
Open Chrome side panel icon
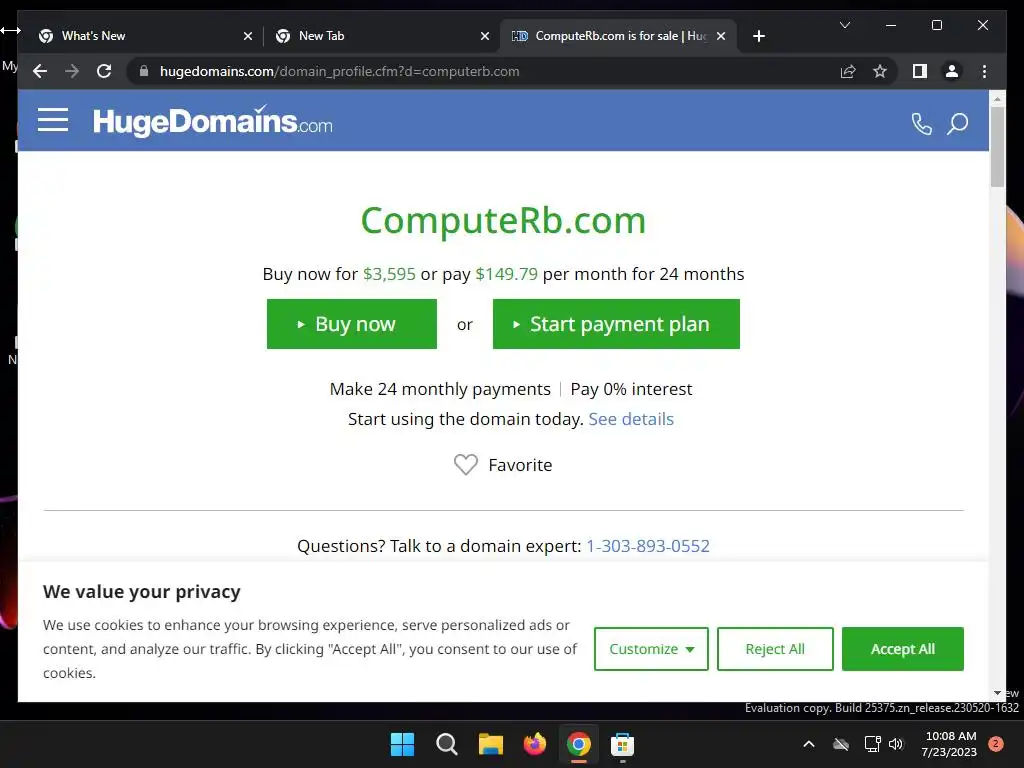coord(920,71)
